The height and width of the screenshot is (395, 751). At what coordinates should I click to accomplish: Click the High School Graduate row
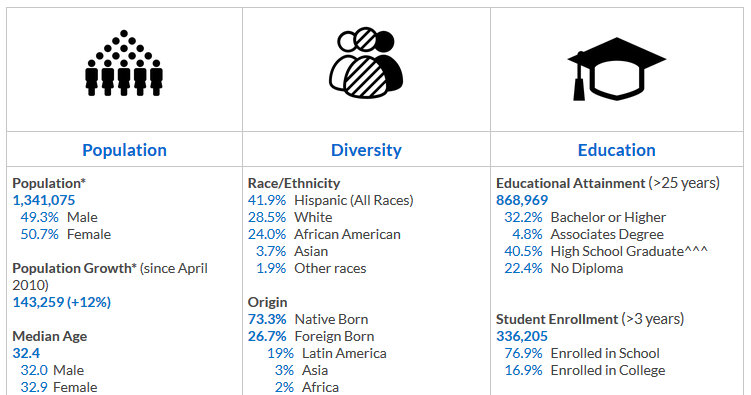(606, 251)
